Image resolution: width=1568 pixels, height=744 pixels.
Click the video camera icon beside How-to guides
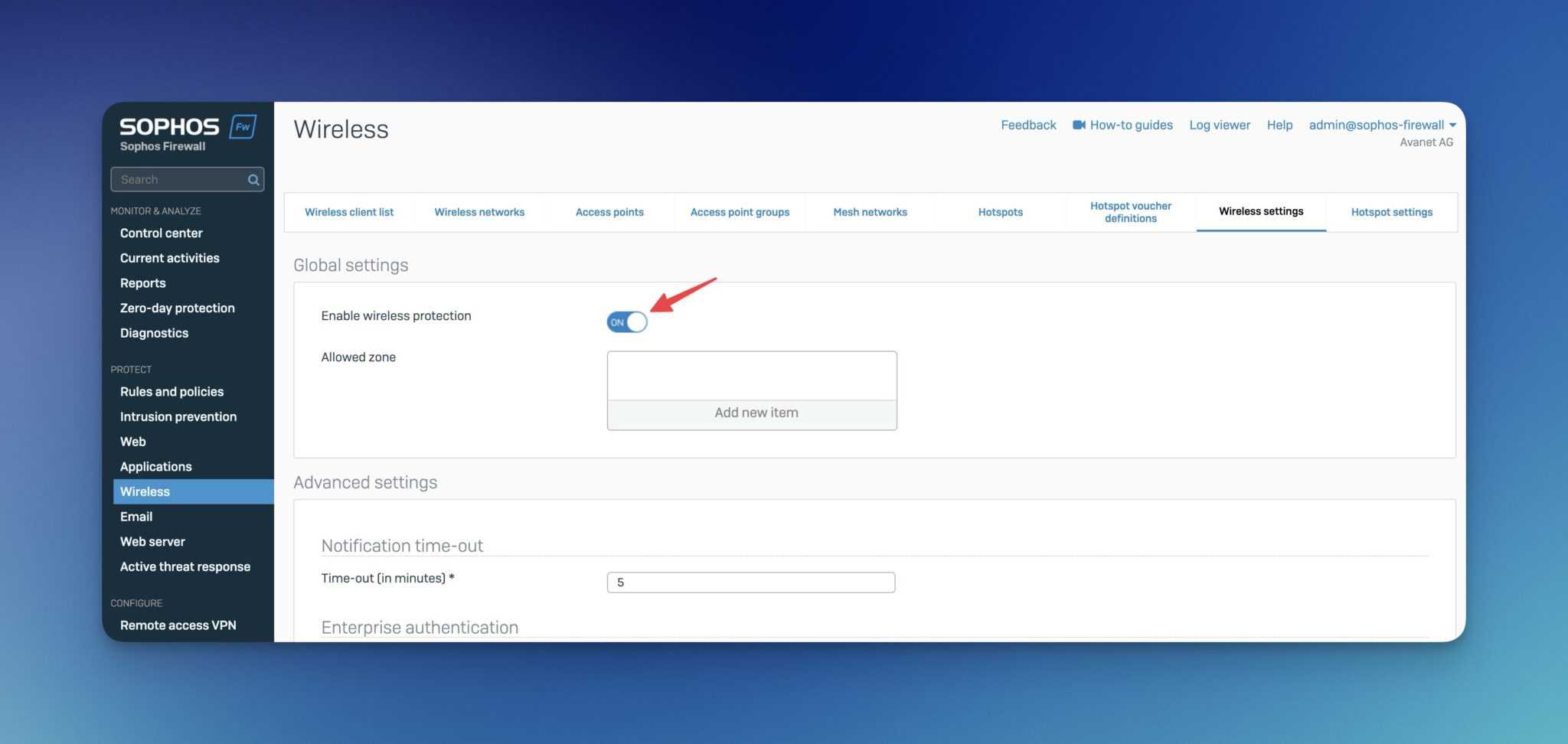coord(1079,125)
